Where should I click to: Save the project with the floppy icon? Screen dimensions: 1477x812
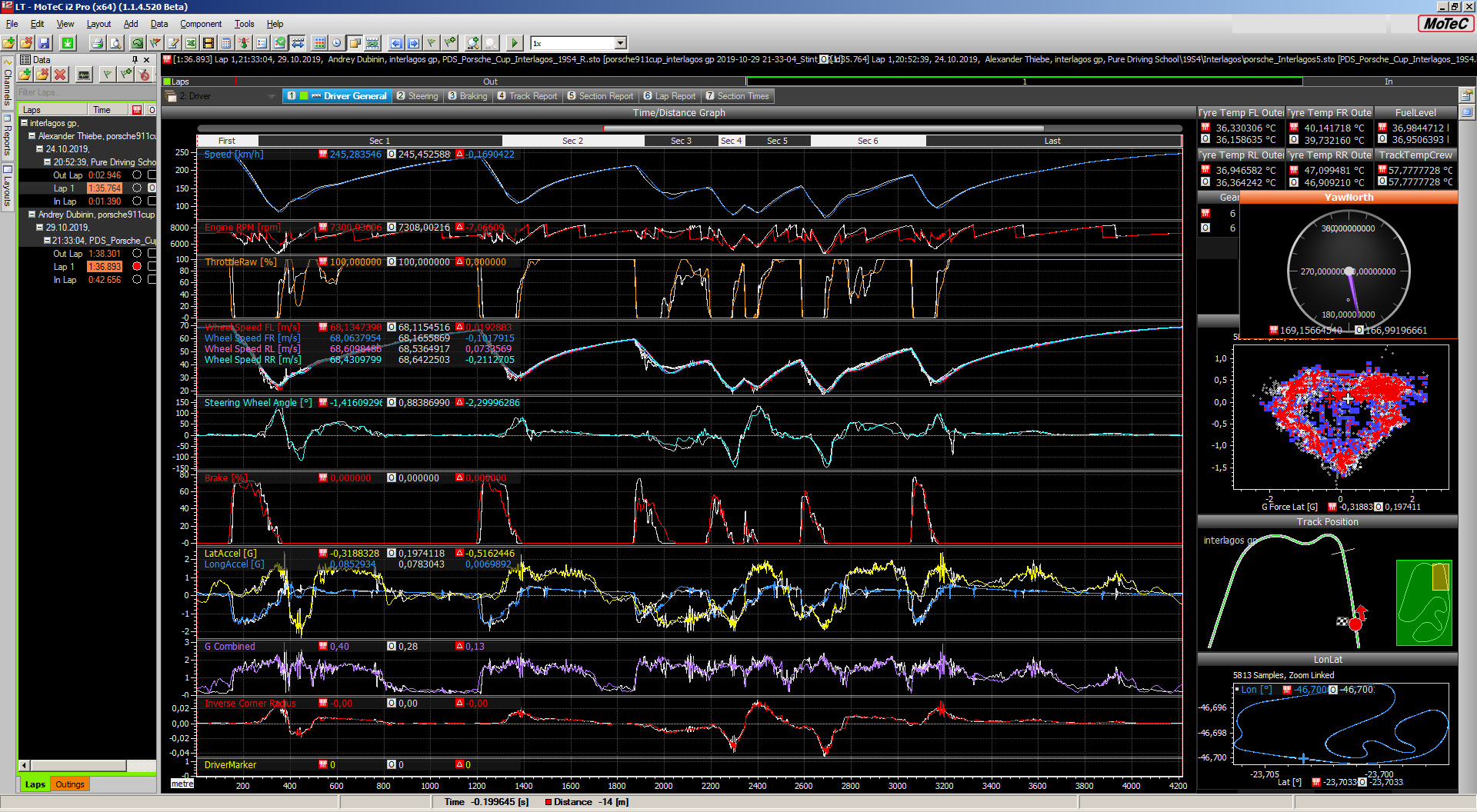tap(44, 43)
